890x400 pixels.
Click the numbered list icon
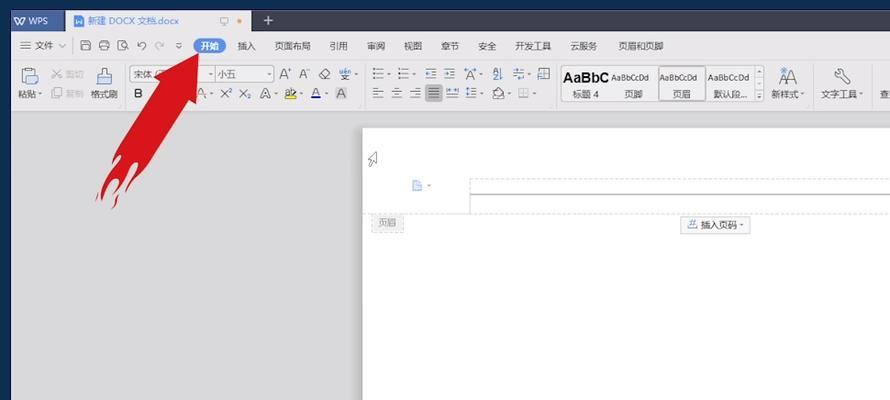click(x=404, y=74)
